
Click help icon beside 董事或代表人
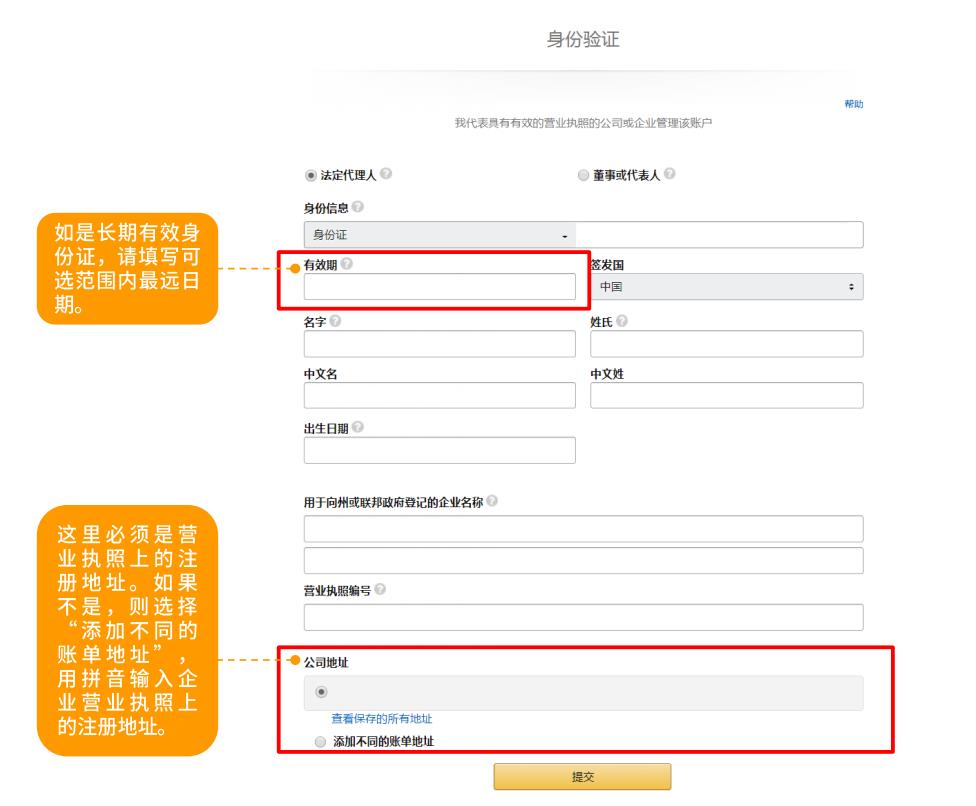coord(668,176)
